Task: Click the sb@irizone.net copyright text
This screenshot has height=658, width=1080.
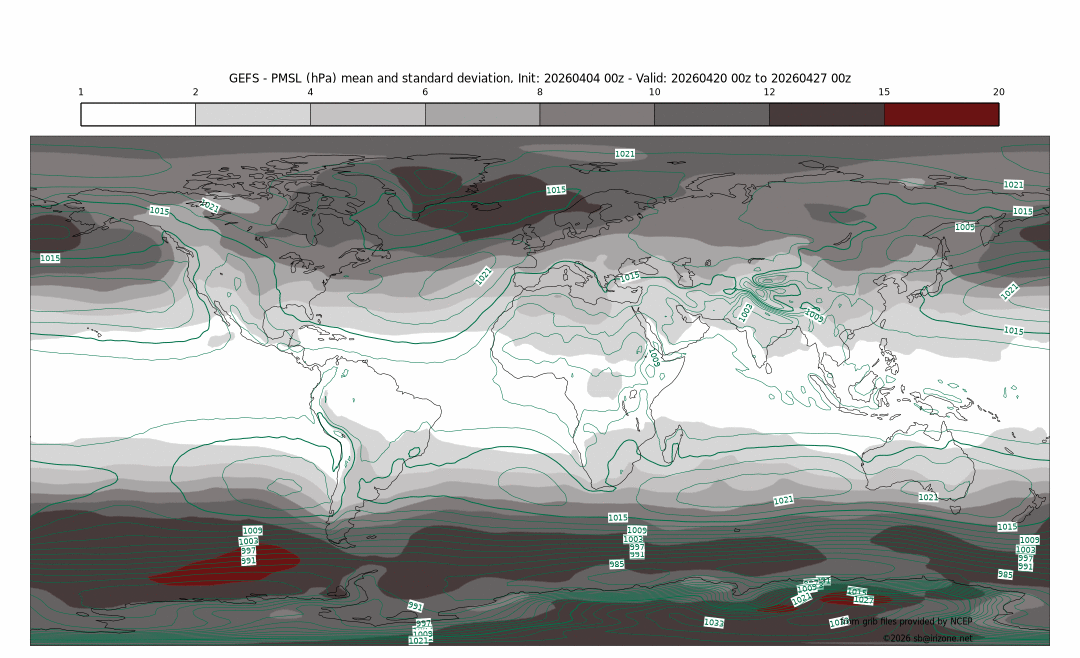Action: (x=927, y=638)
